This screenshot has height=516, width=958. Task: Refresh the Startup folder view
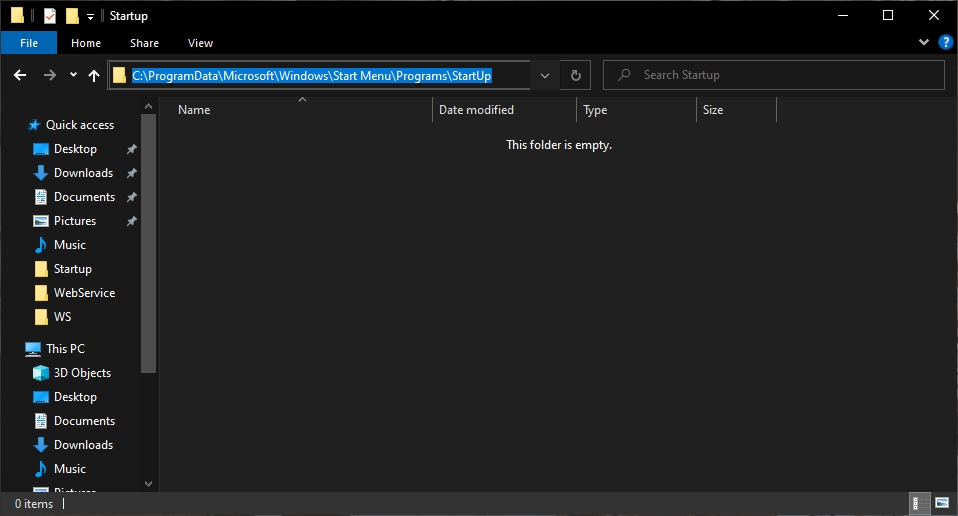(x=575, y=75)
